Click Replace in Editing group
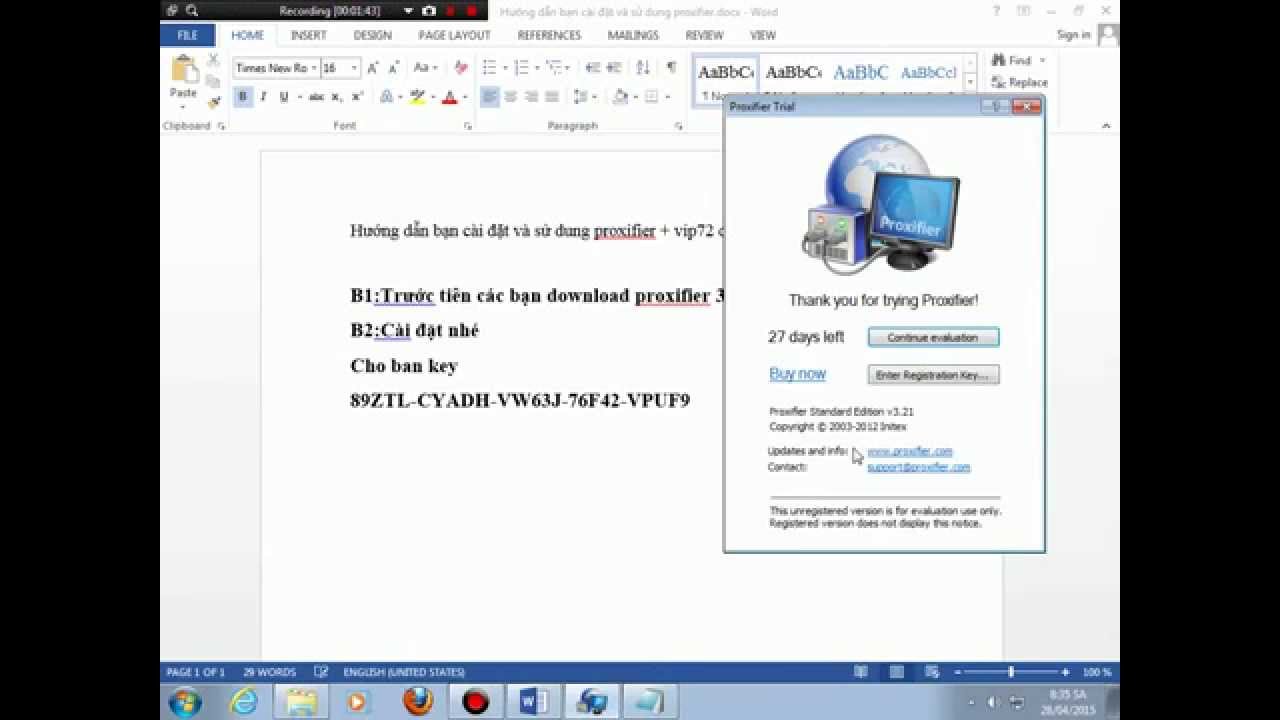 point(1020,82)
